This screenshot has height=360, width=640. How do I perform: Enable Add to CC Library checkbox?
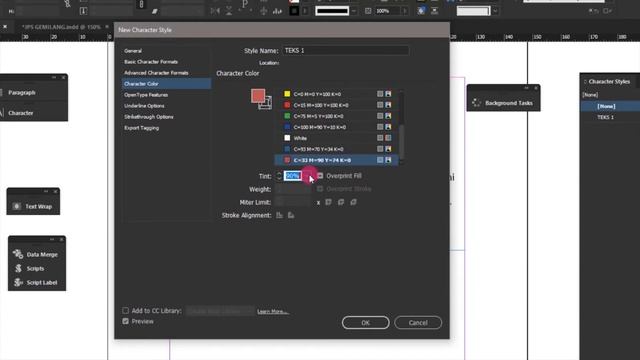click(x=125, y=311)
